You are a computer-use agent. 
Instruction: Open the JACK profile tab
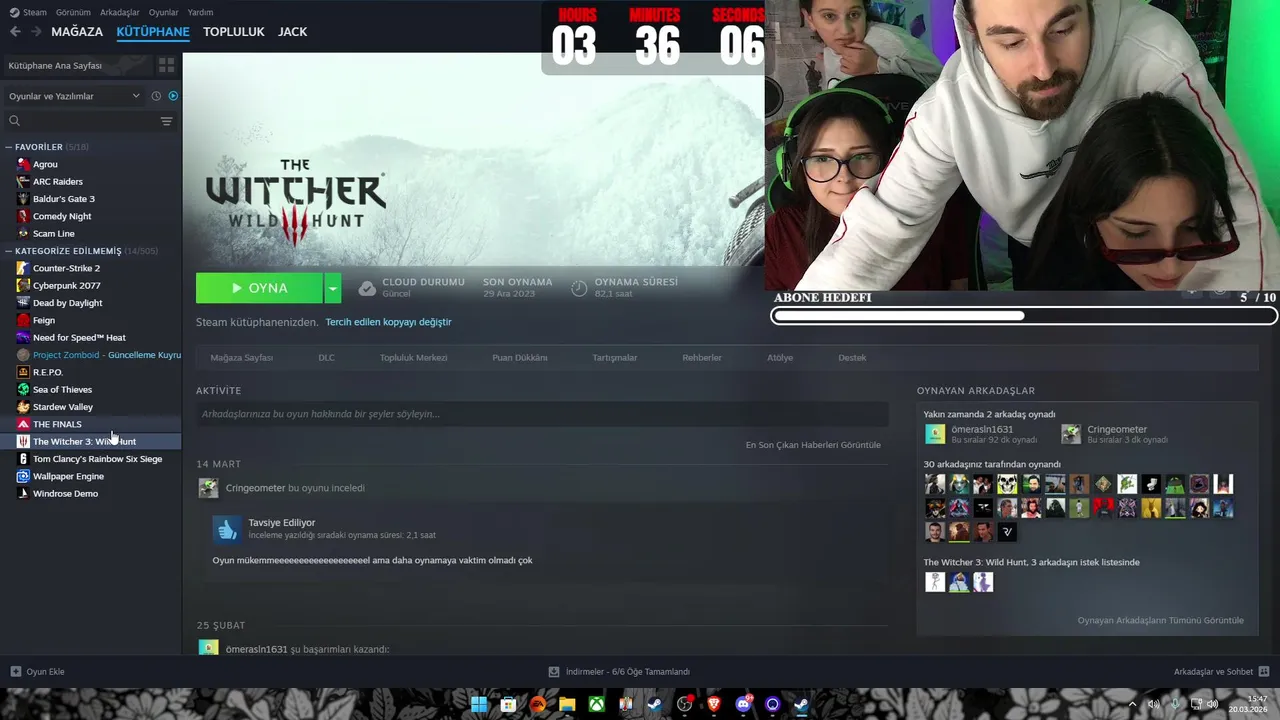[292, 32]
